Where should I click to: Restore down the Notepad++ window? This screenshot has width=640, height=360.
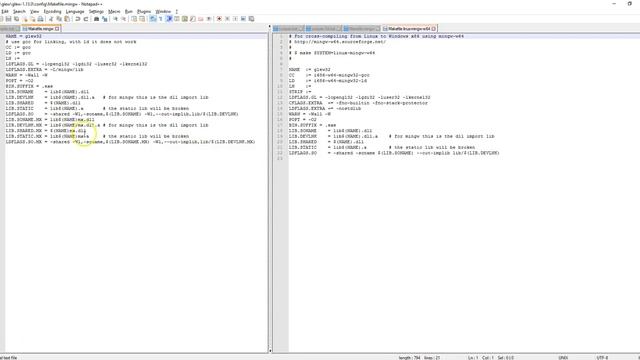[630, 3]
